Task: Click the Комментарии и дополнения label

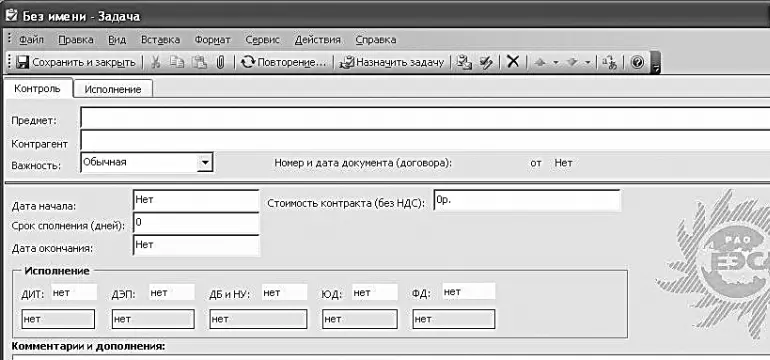Action: coord(88,347)
